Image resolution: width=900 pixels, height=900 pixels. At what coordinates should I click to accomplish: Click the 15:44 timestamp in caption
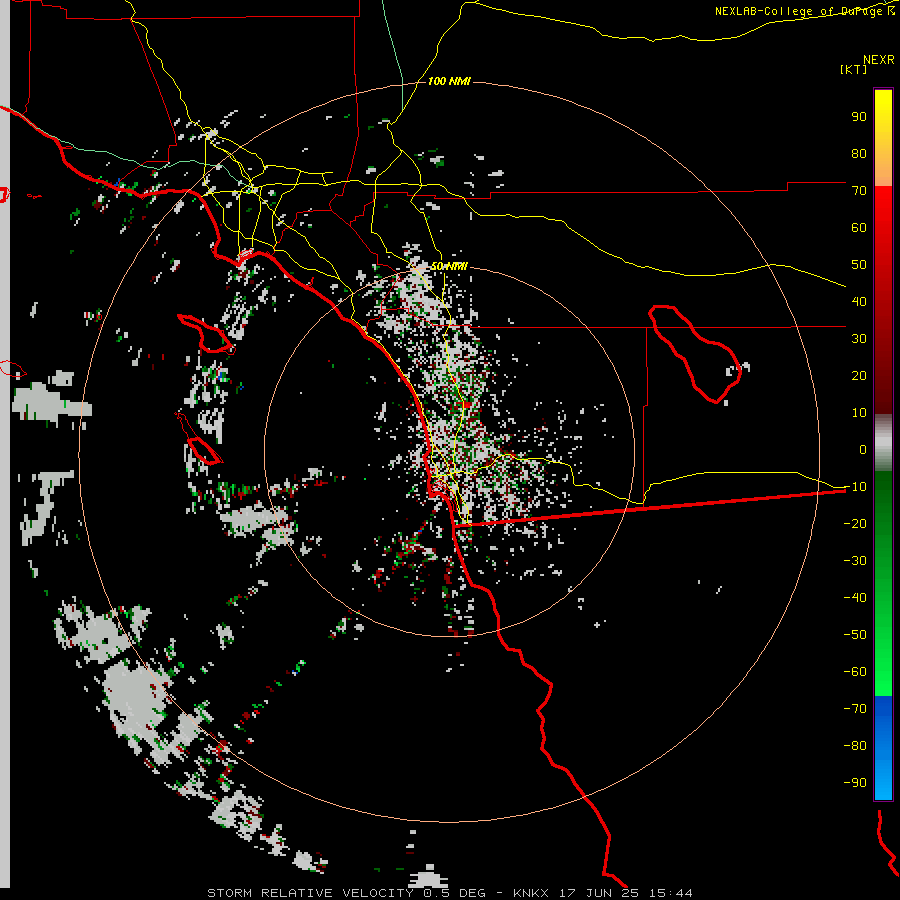(671, 893)
